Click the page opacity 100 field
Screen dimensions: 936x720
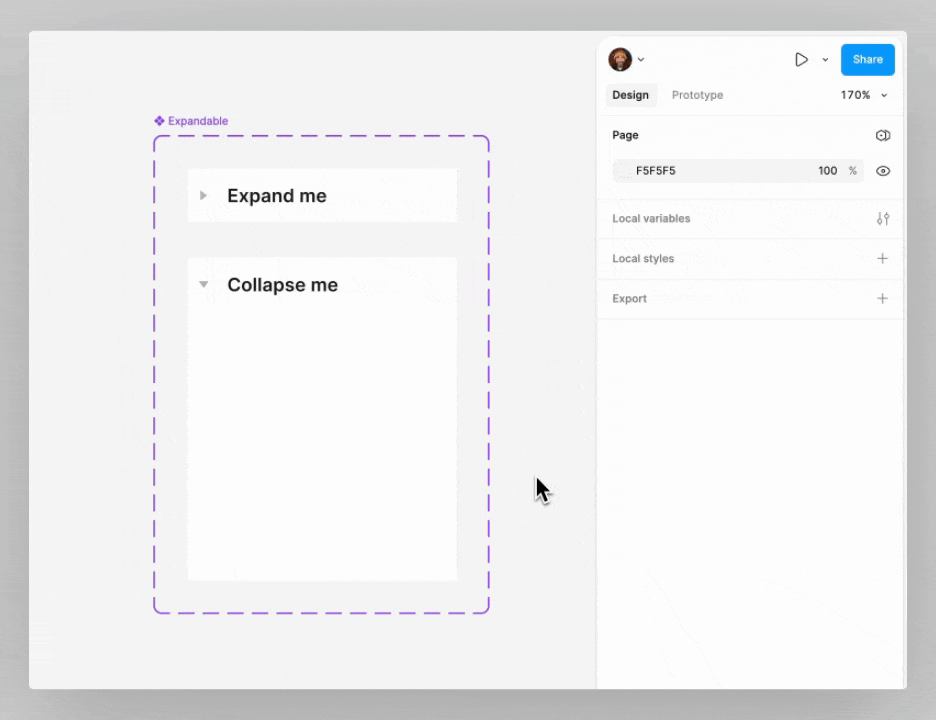pyautogui.click(x=827, y=171)
